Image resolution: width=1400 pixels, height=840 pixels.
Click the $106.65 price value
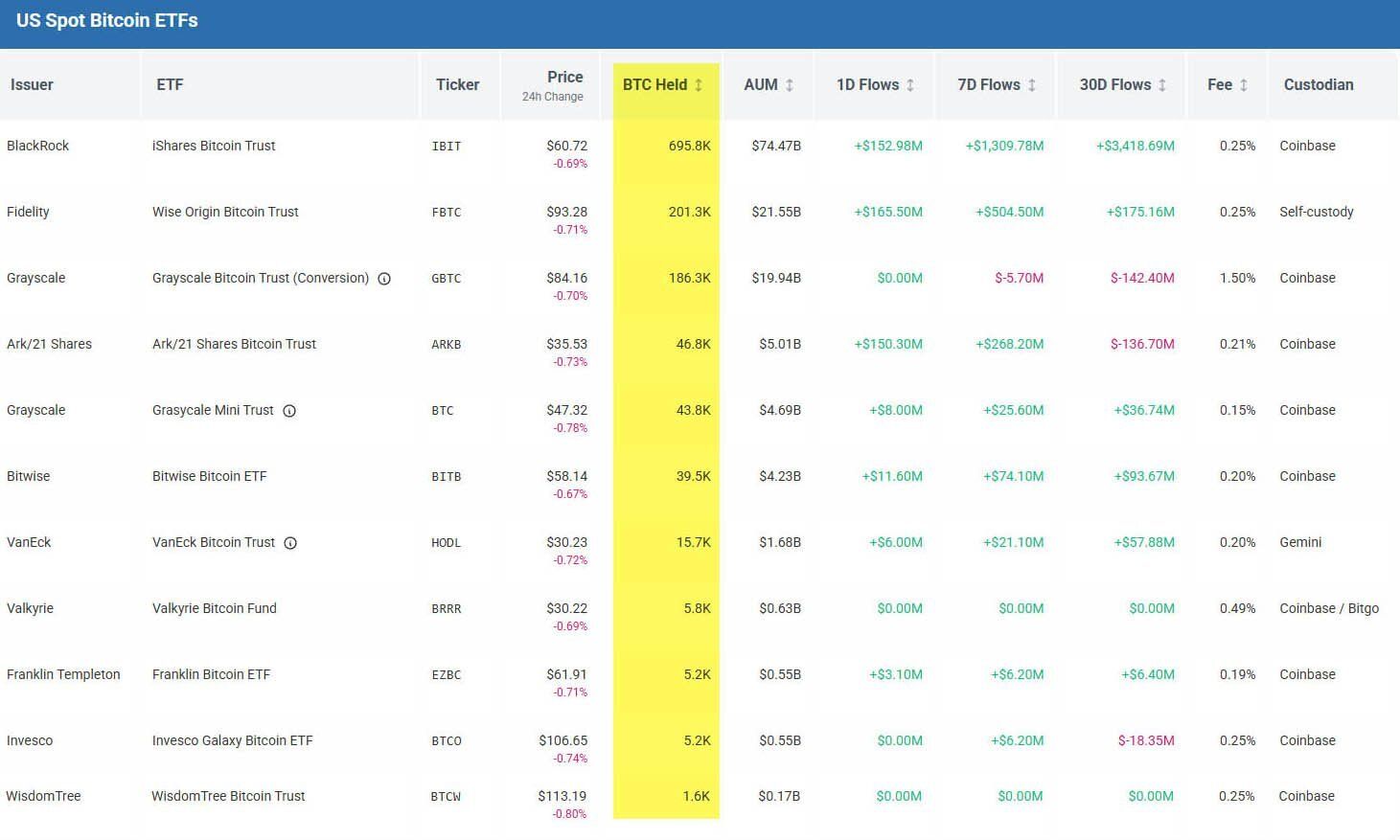[563, 740]
